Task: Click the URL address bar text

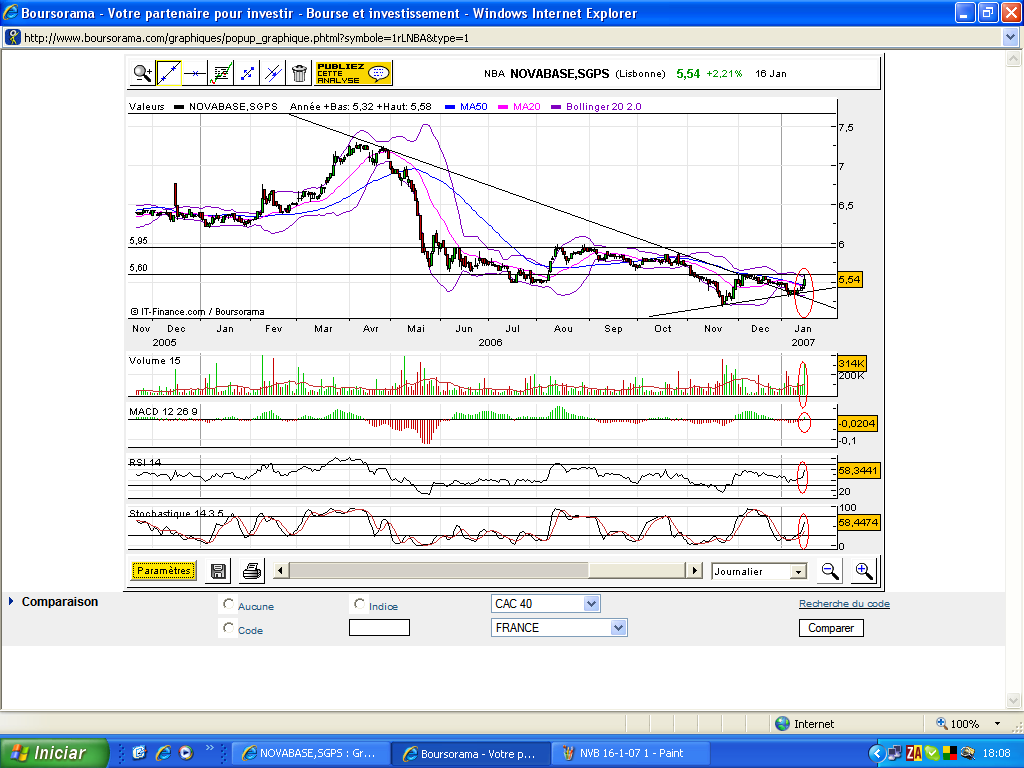Action: tap(246, 38)
